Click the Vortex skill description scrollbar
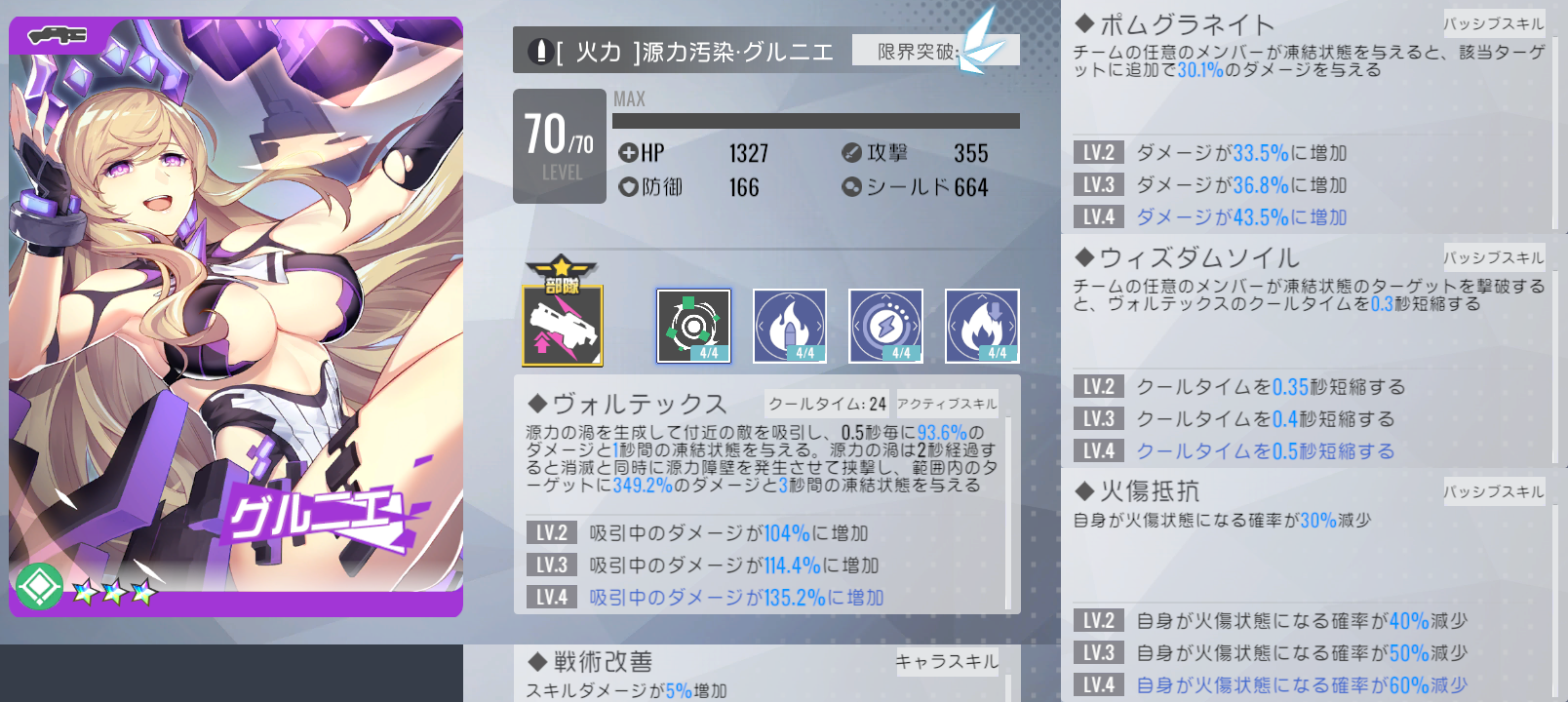The height and width of the screenshot is (702, 1568). pos(1008,514)
